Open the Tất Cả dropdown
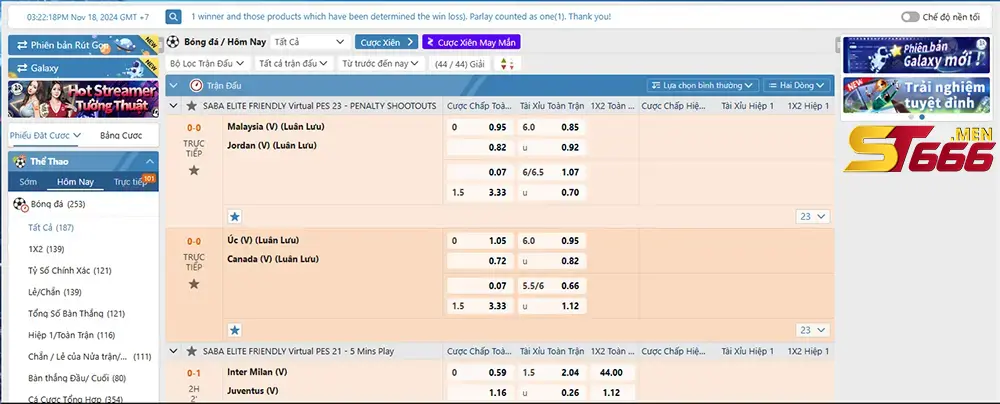 (310, 42)
